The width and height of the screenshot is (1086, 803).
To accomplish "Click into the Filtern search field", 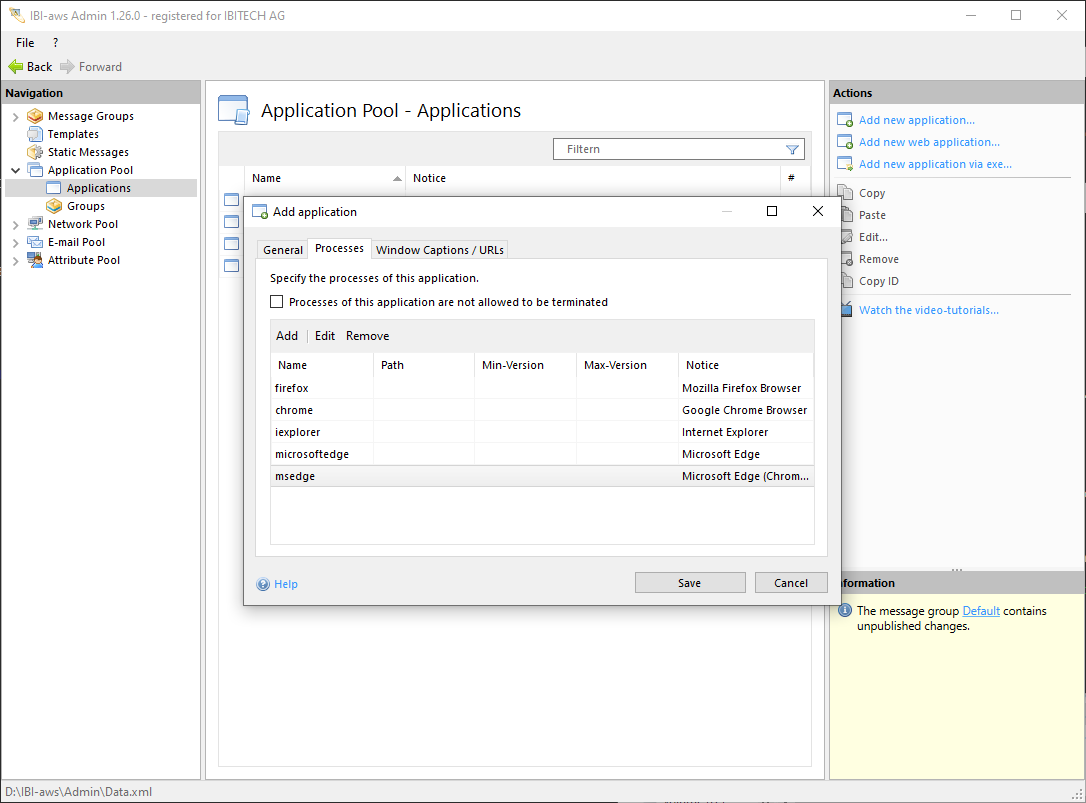I will (670, 149).
